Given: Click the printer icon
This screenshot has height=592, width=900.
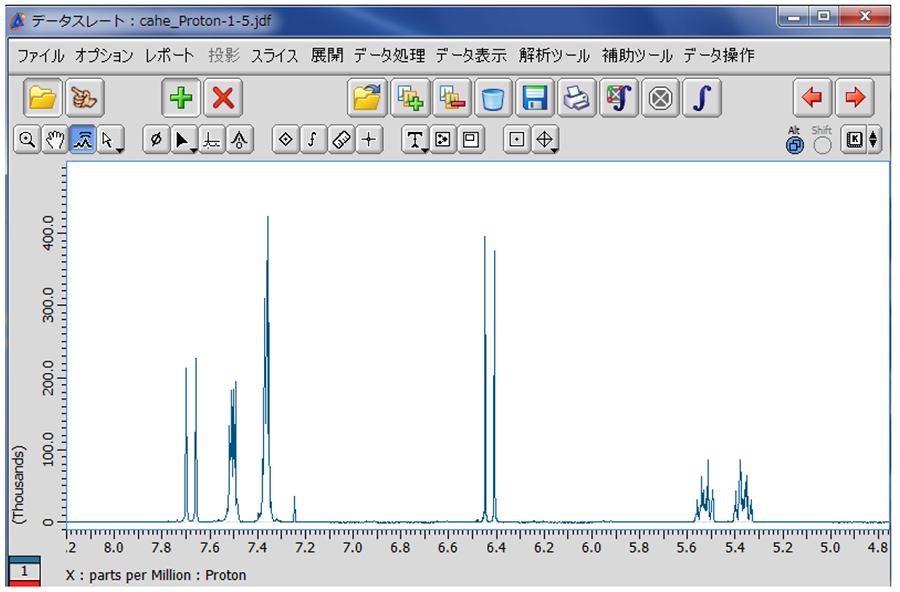Looking at the screenshot, I should point(576,98).
